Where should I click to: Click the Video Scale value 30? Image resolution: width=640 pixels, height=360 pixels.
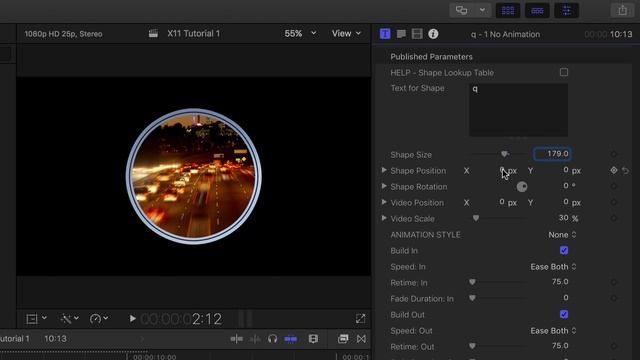point(564,218)
